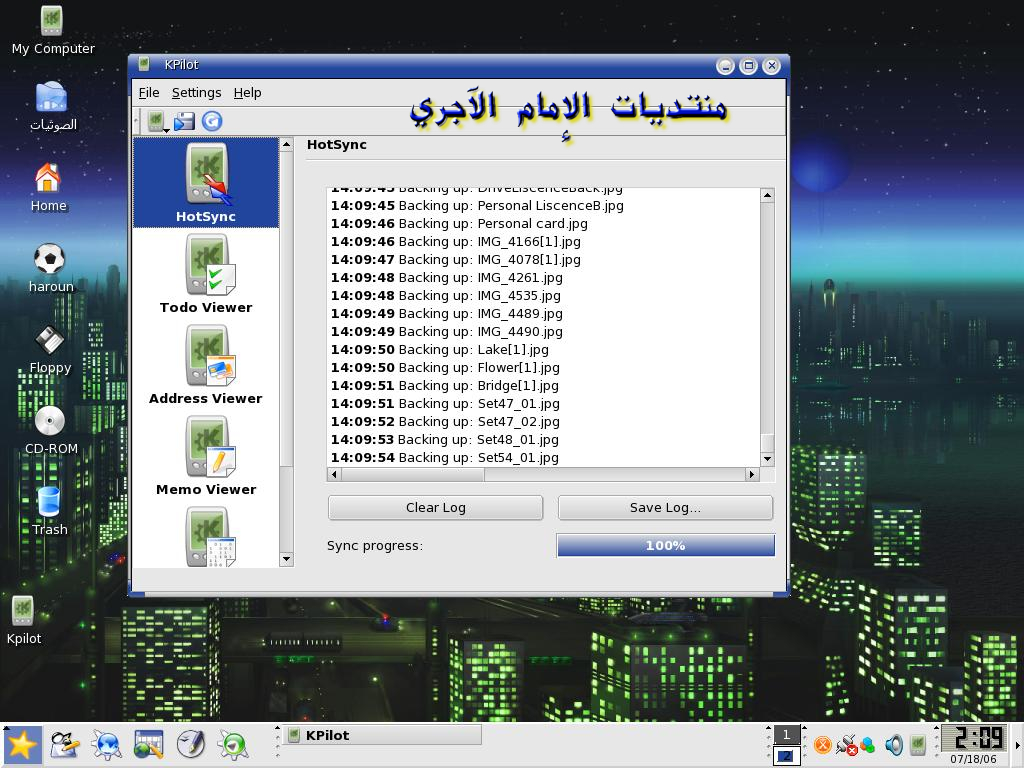Click the colored cubes tray icon
The height and width of the screenshot is (768, 1024).
tap(867, 745)
